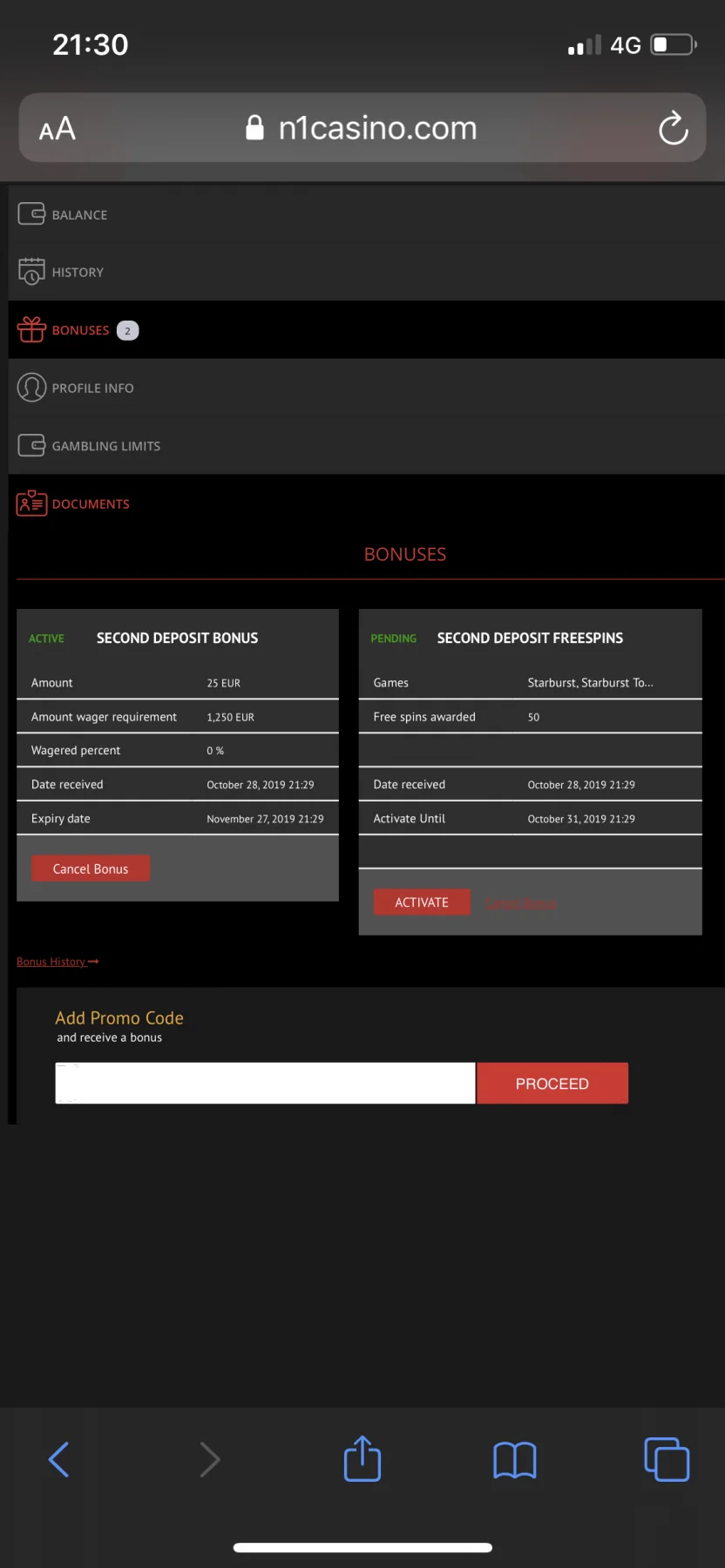
Task: Tap the cellular signal bars icon
Action: [585, 45]
